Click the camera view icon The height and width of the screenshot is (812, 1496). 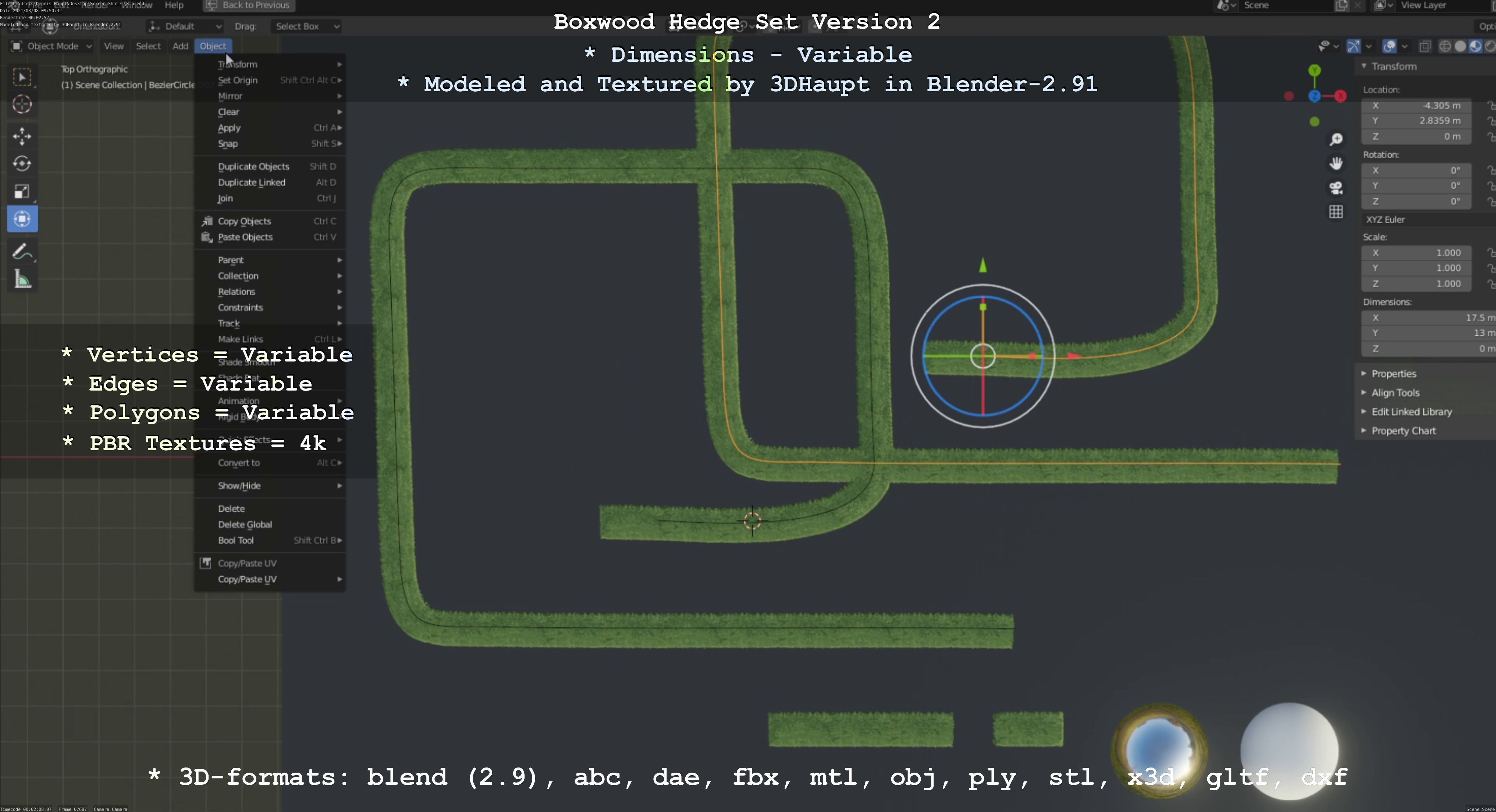pyautogui.click(x=1336, y=188)
